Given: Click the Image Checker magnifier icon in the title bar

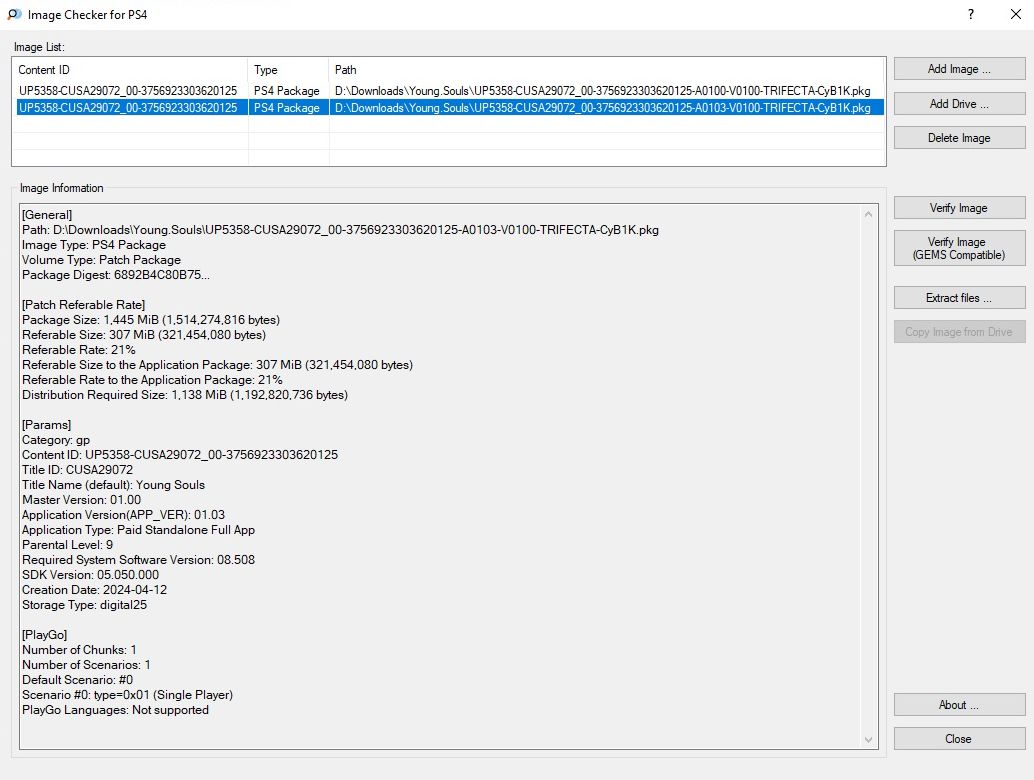Looking at the screenshot, I should pyautogui.click(x=15, y=15).
